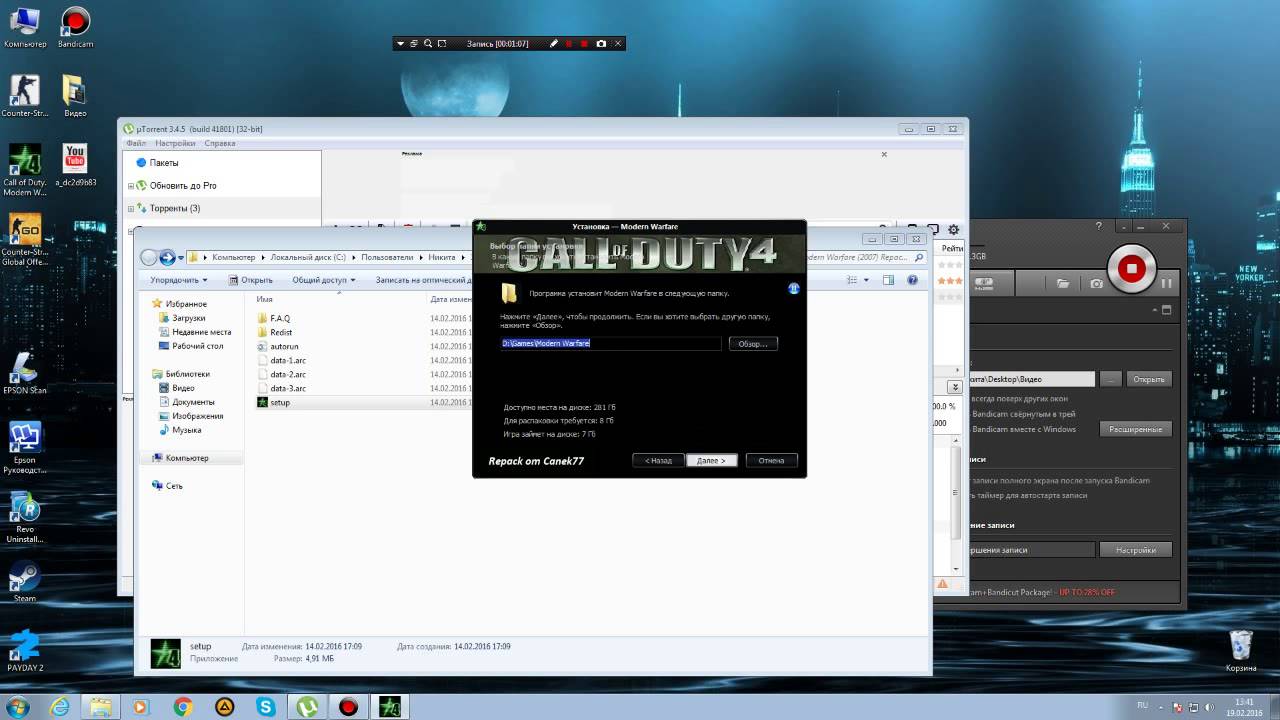The image size is (1280, 720).
Task: Click Открыть in Explorer toolbar
Action: [x=251, y=280]
